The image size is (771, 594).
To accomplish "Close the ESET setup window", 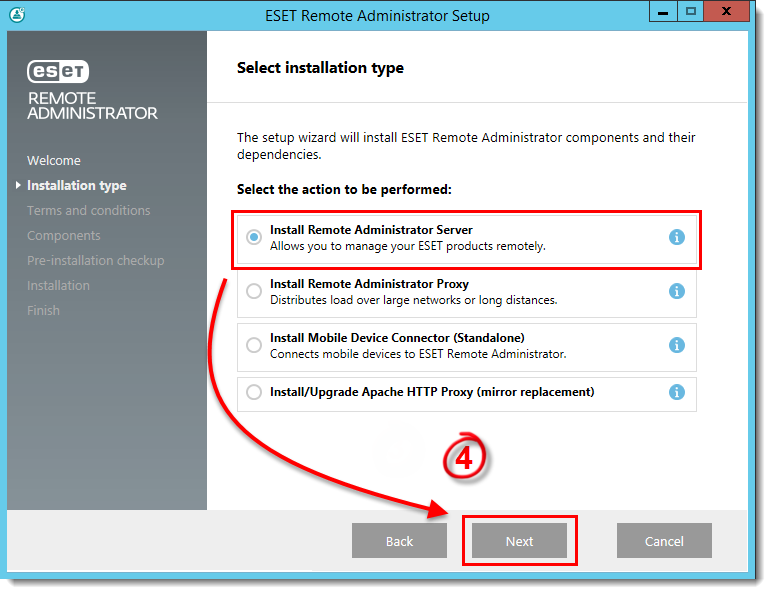I will pos(726,11).
